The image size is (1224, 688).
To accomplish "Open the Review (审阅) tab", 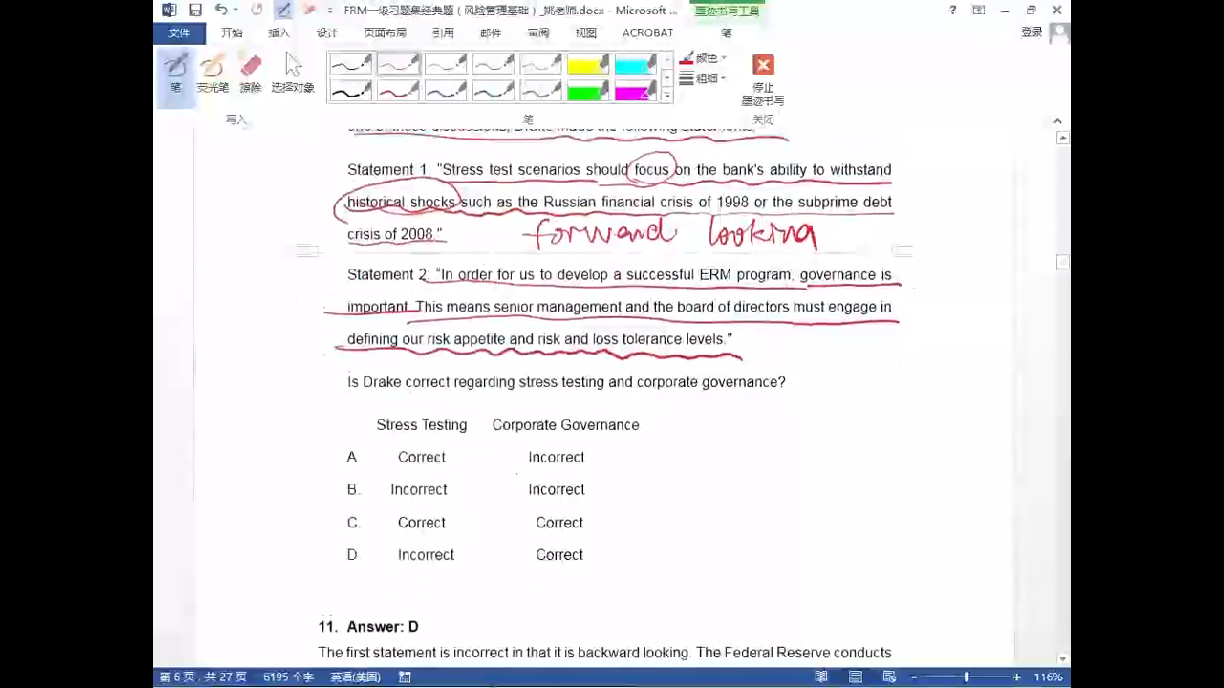I will (539, 33).
